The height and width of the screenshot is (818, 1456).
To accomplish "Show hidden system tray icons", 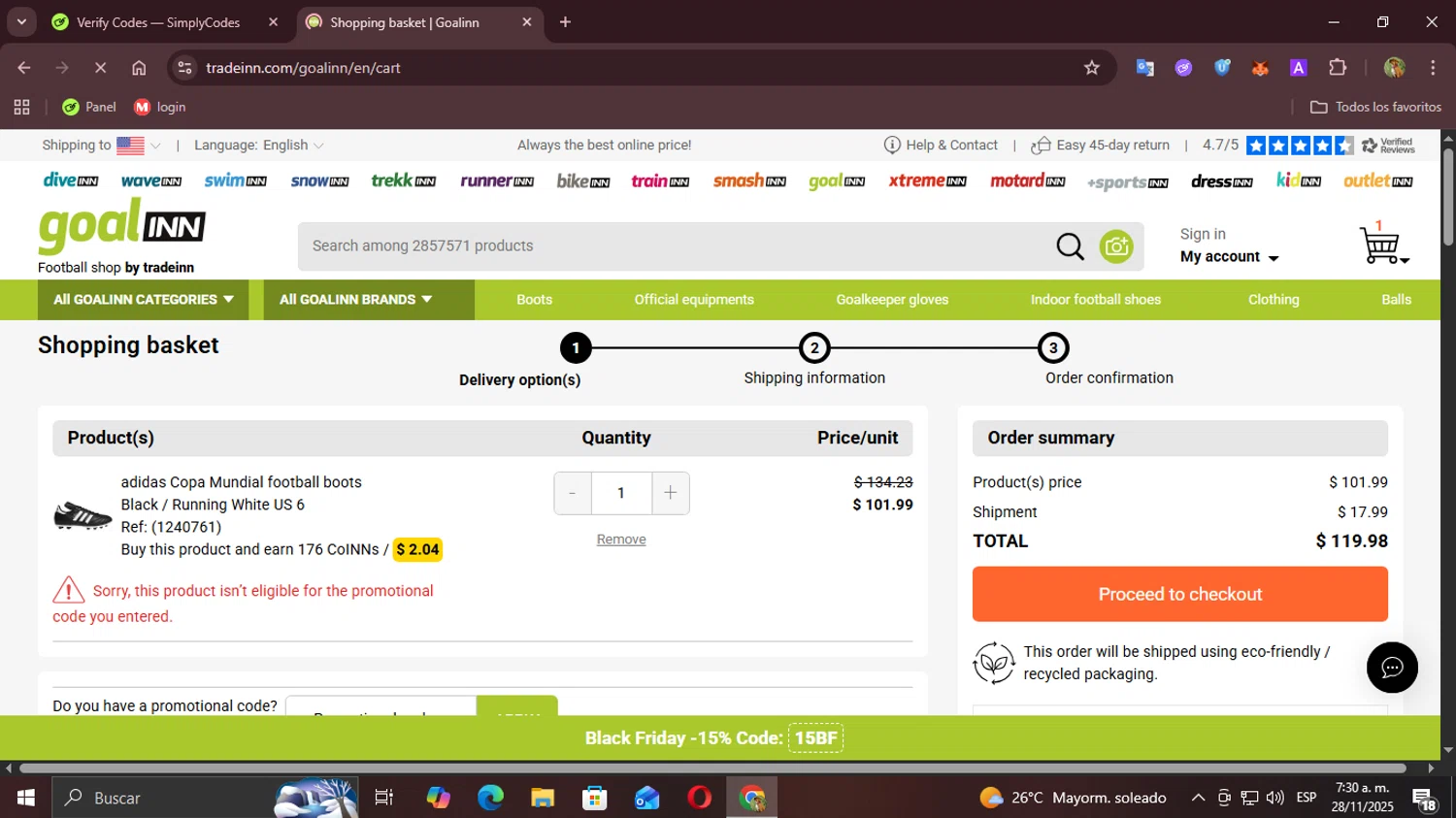I will 1198,798.
